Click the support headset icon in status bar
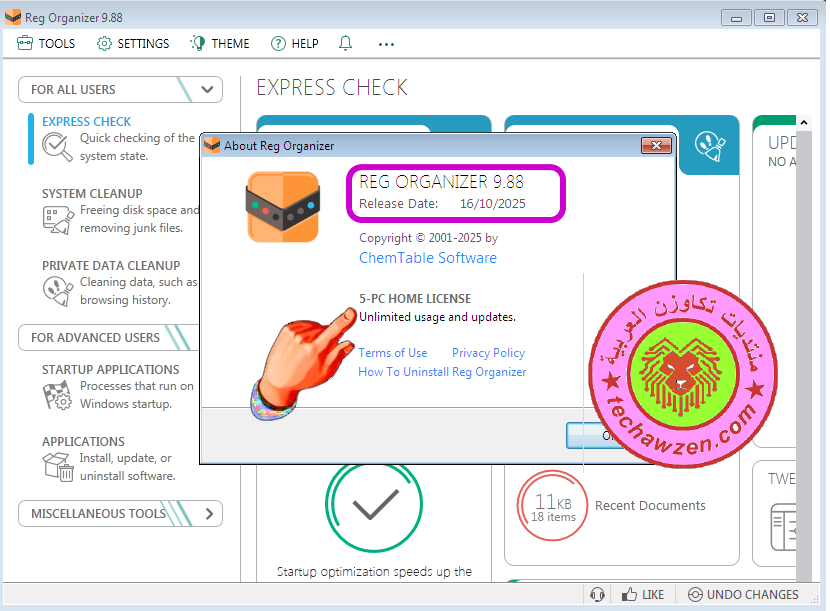 [x=597, y=595]
